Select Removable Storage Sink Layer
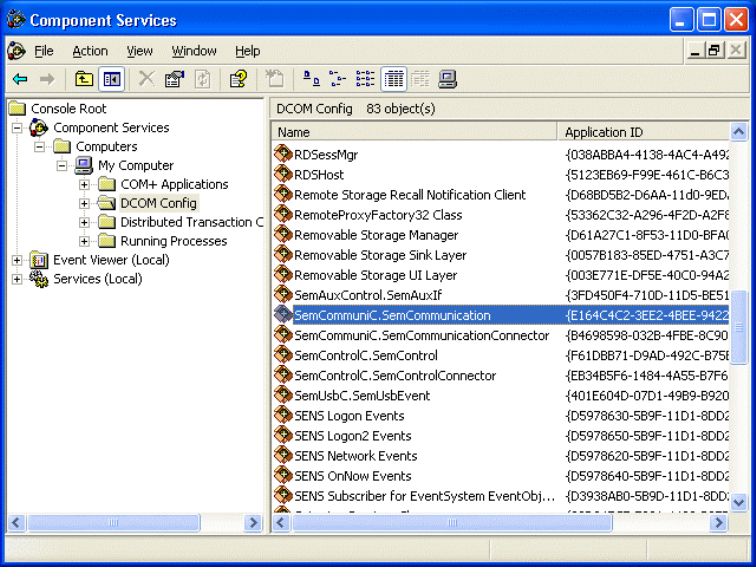 [x=380, y=255]
